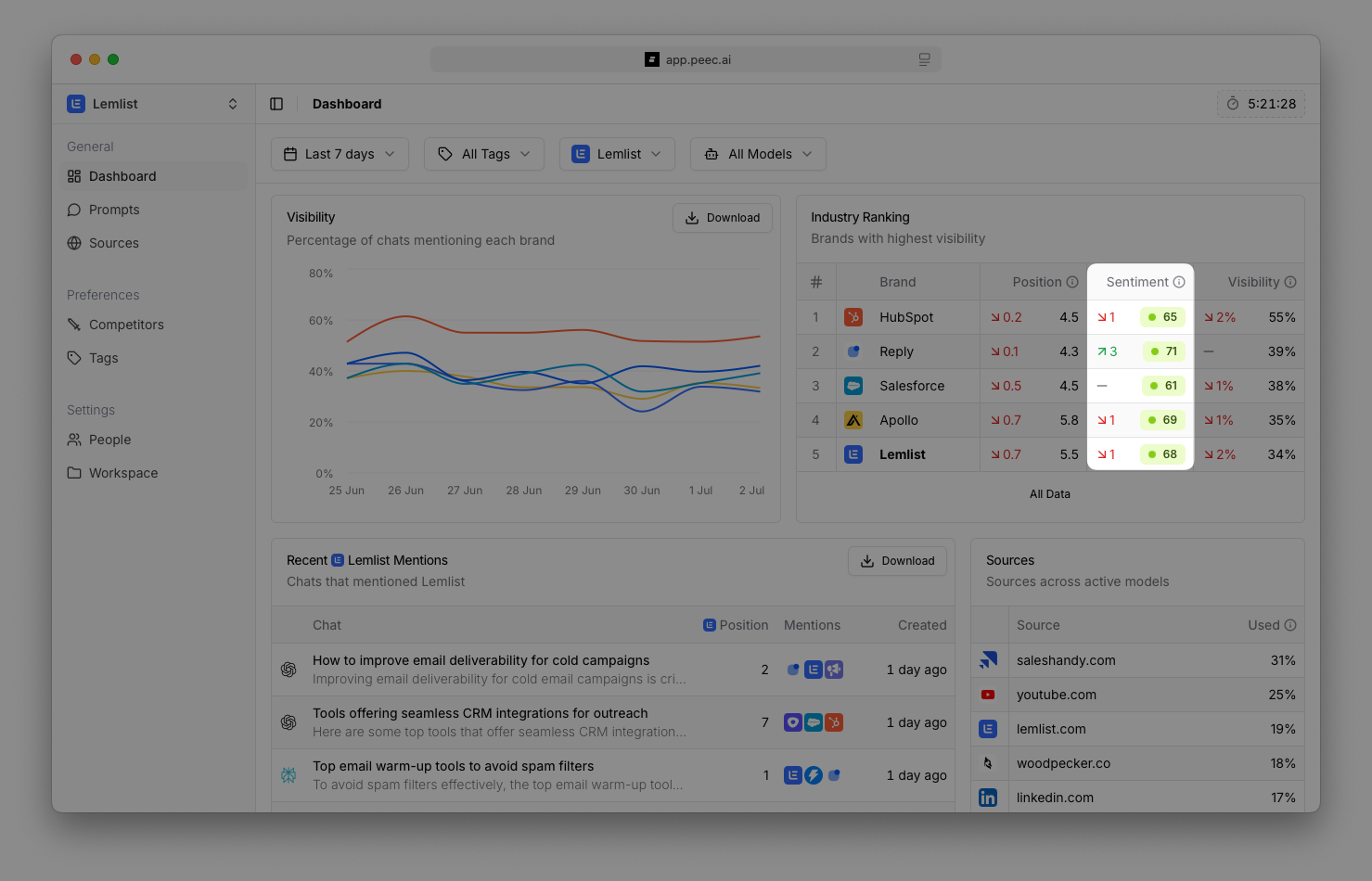1372x881 pixels.
Task: Click the Sentiment info tooltip icon
Action: [1178, 281]
